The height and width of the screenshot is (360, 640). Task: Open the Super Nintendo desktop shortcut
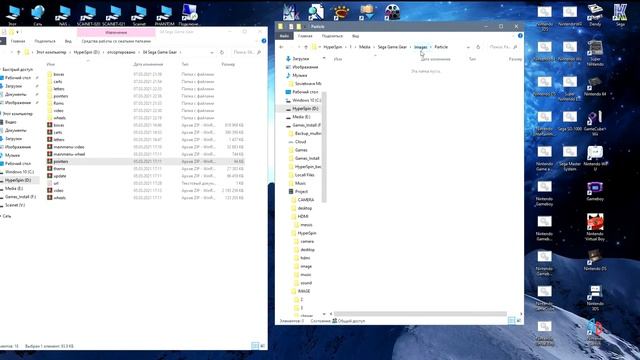click(x=595, y=53)
